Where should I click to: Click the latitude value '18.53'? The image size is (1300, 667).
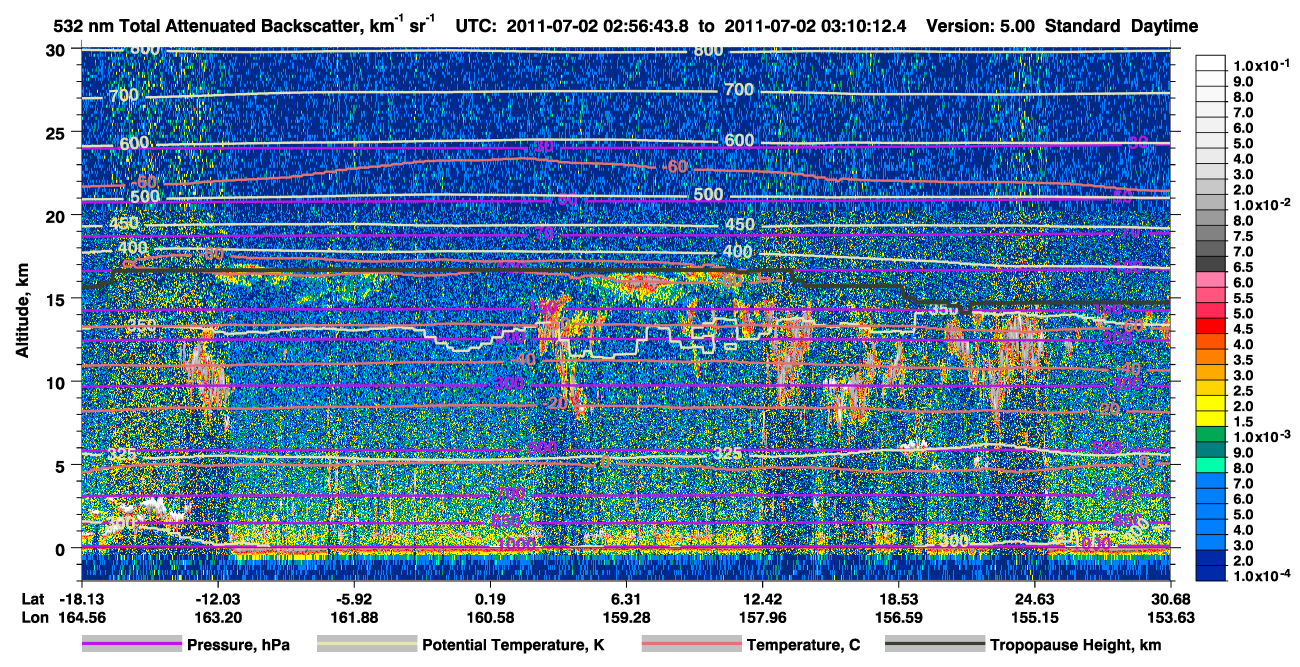(899, 598)
